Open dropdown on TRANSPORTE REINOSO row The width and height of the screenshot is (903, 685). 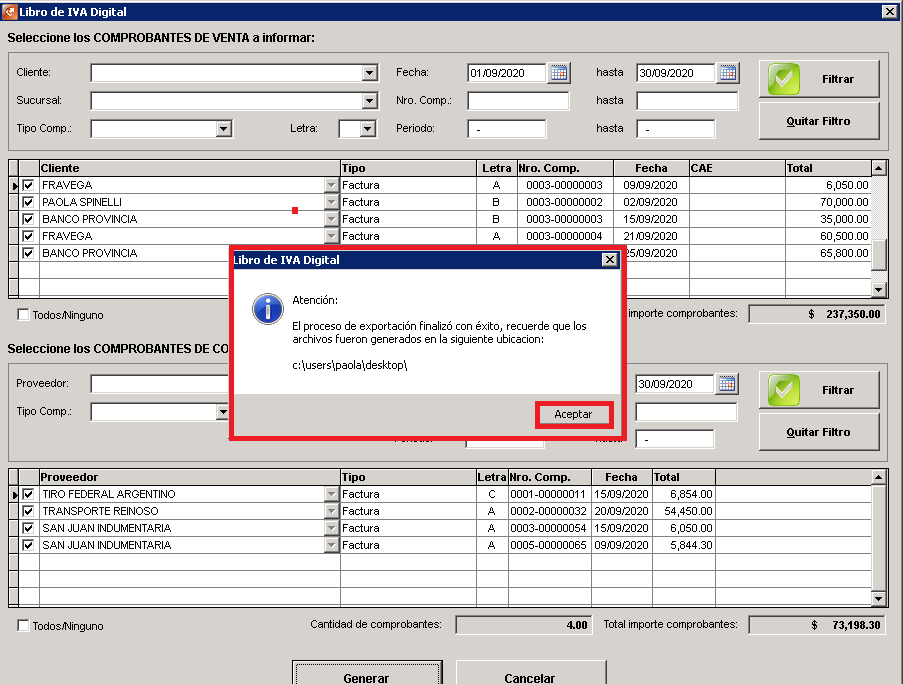tap(331, 511)
